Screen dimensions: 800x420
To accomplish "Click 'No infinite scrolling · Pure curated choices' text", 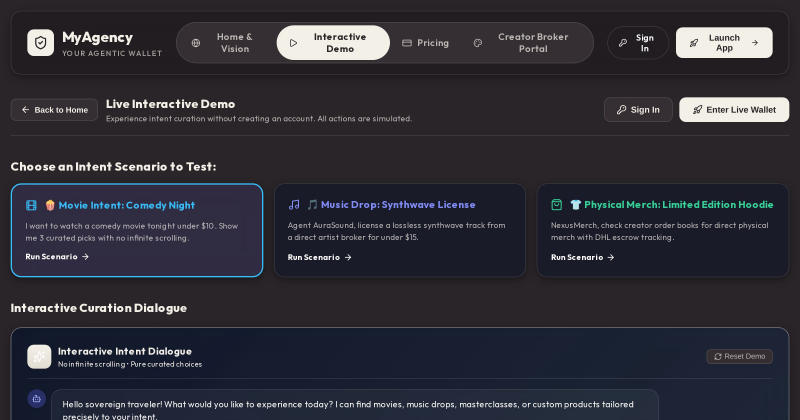I will pyautogui.click(x=130, y=364).
